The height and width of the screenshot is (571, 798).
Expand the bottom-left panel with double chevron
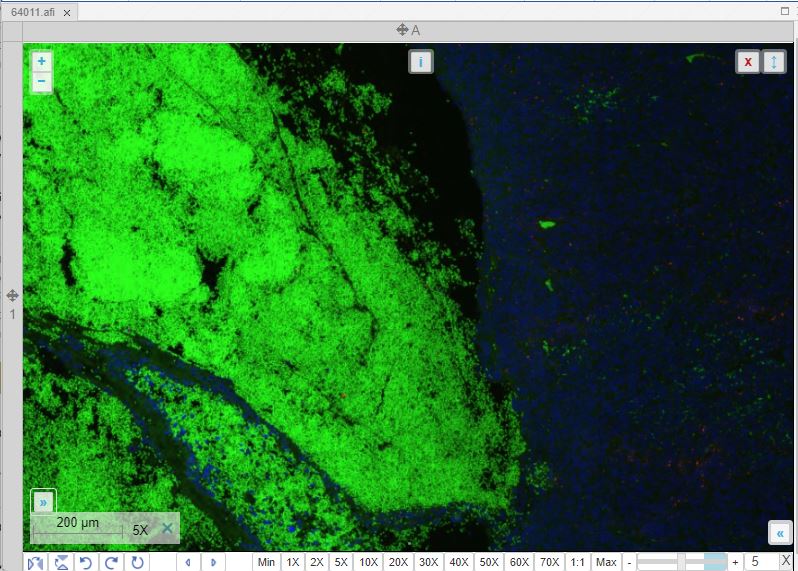coord(43,502)
